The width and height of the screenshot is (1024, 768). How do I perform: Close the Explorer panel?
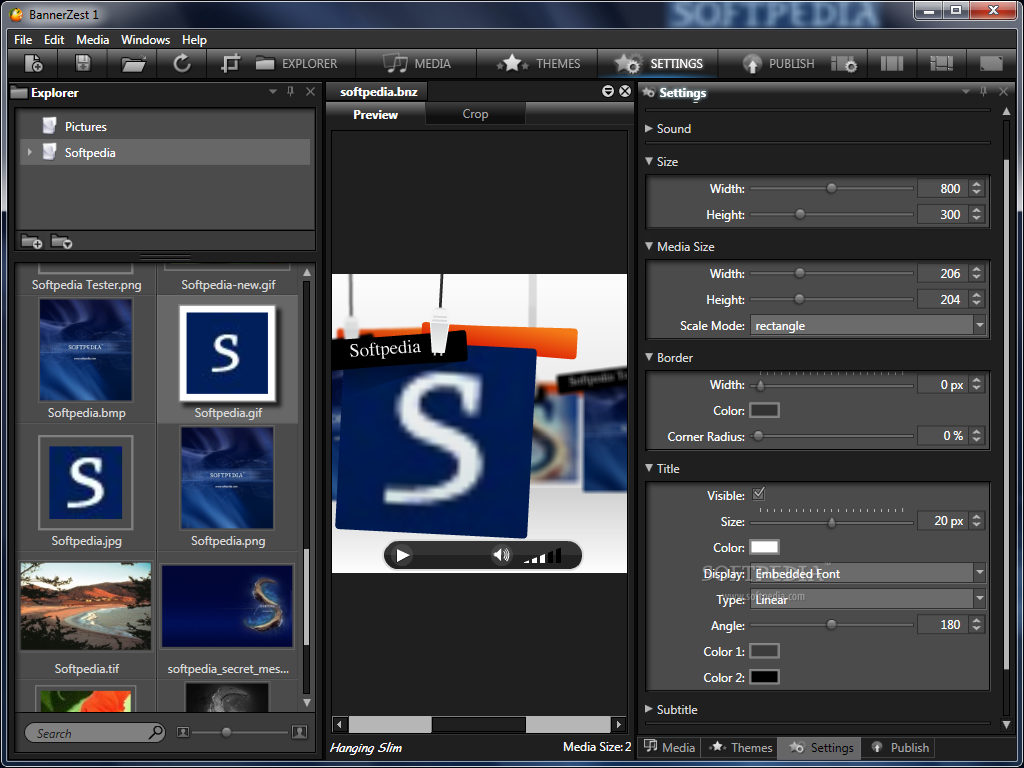pyautogui.click(x=310, y=91)
